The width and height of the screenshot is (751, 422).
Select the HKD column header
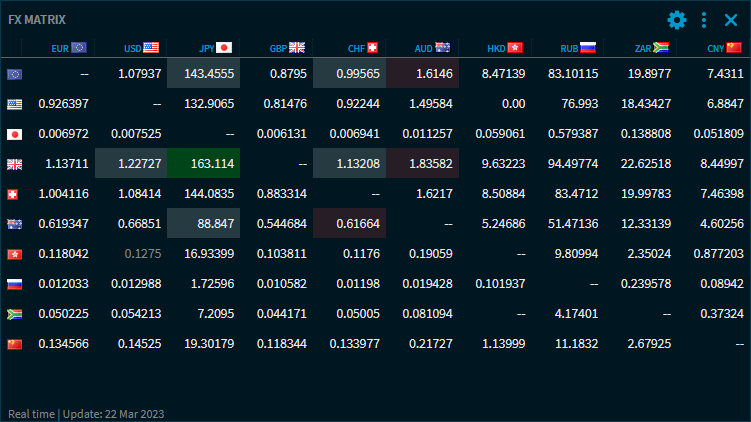(x=505, y=47)
